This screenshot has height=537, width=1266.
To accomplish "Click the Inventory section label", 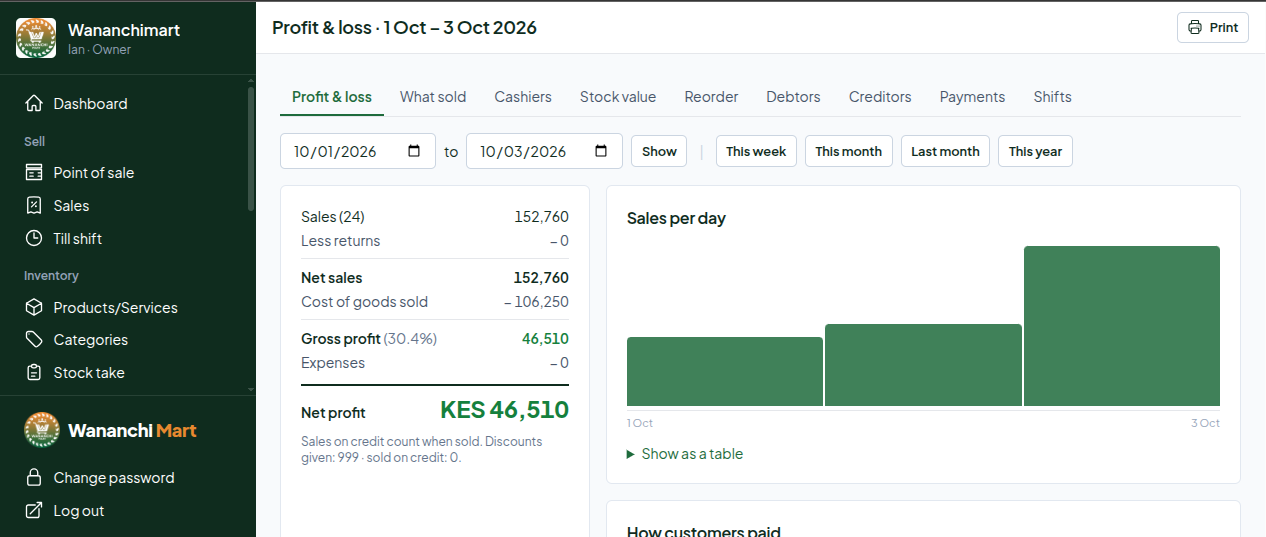I will [x=51, y=276].
